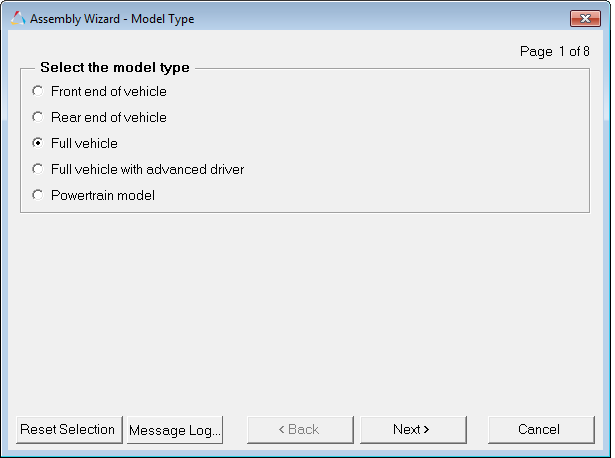The height and width of the screenshot is (458, 615).
Task: Pick Full vehicle with advanced driver radio circle
Action: pos(38,169)
